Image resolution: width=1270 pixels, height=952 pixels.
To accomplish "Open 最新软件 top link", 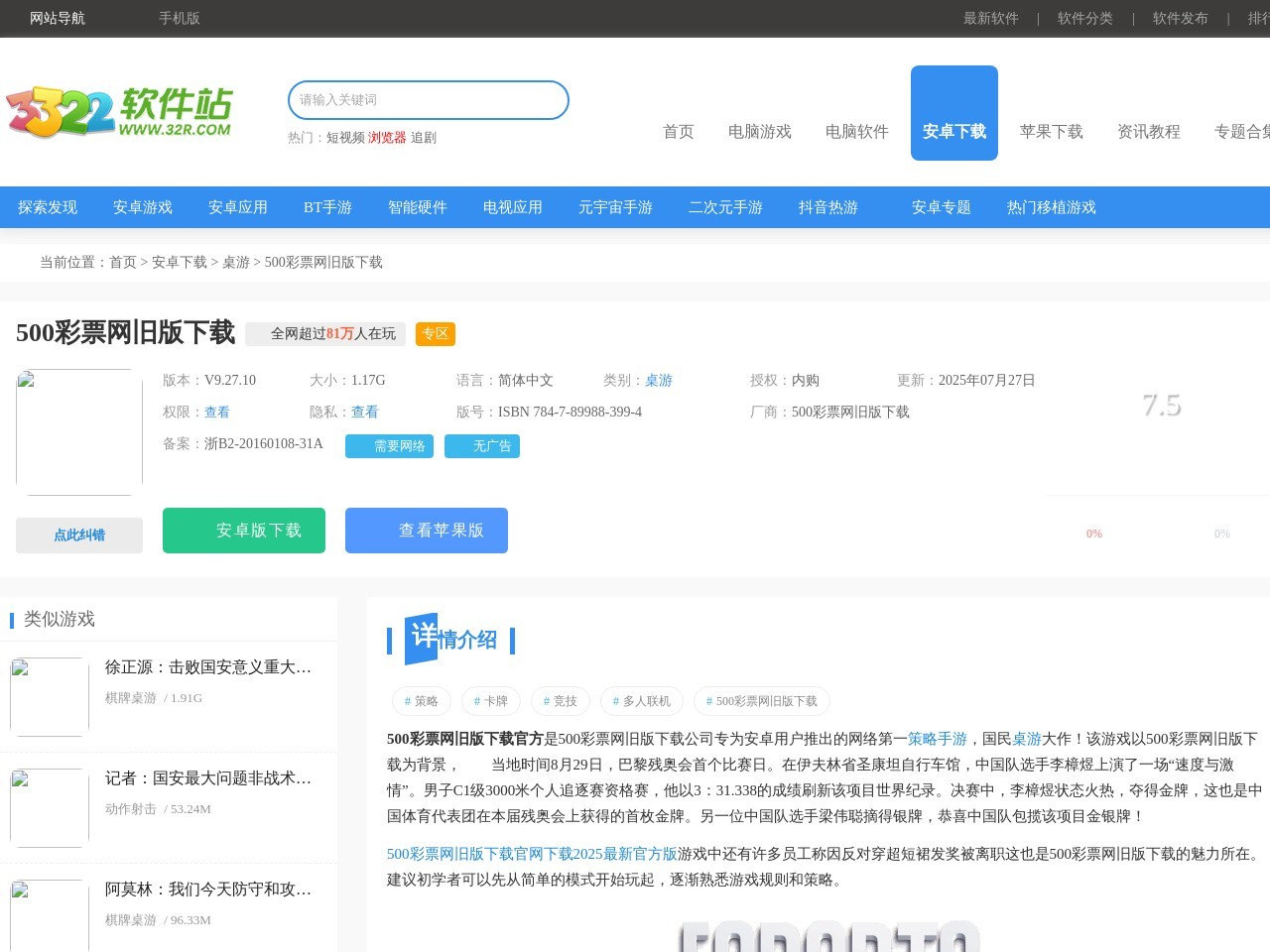I will [991, 18].
